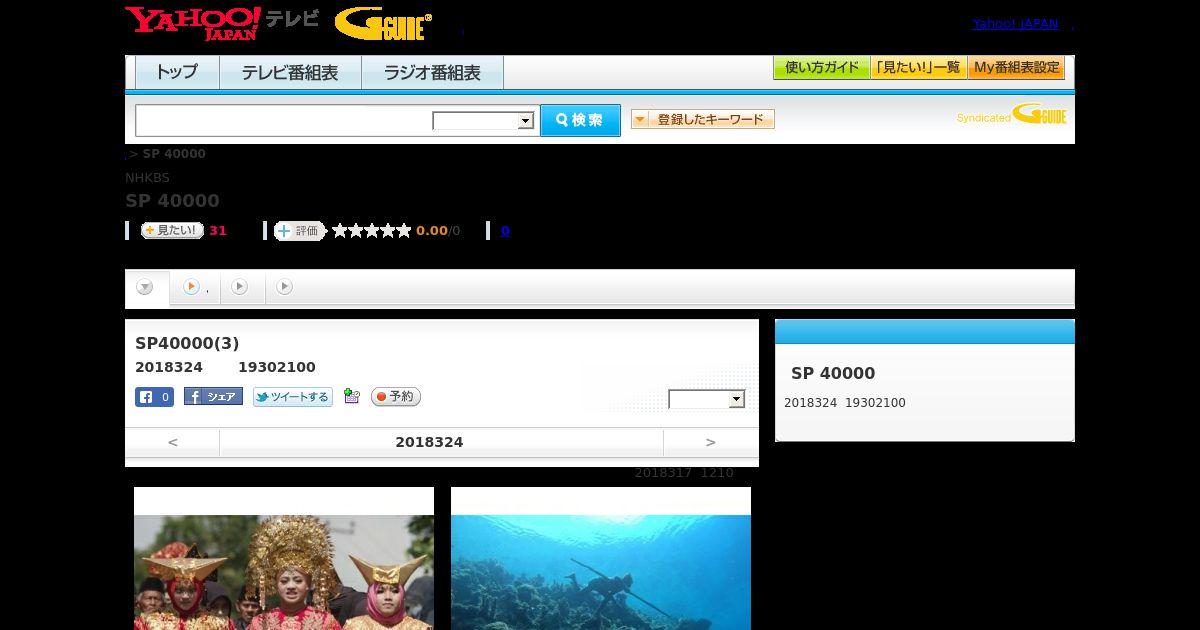This screenshot has height=630, width=1200.
Task: Click the 見たい! add button
Action: coord(172,230)
